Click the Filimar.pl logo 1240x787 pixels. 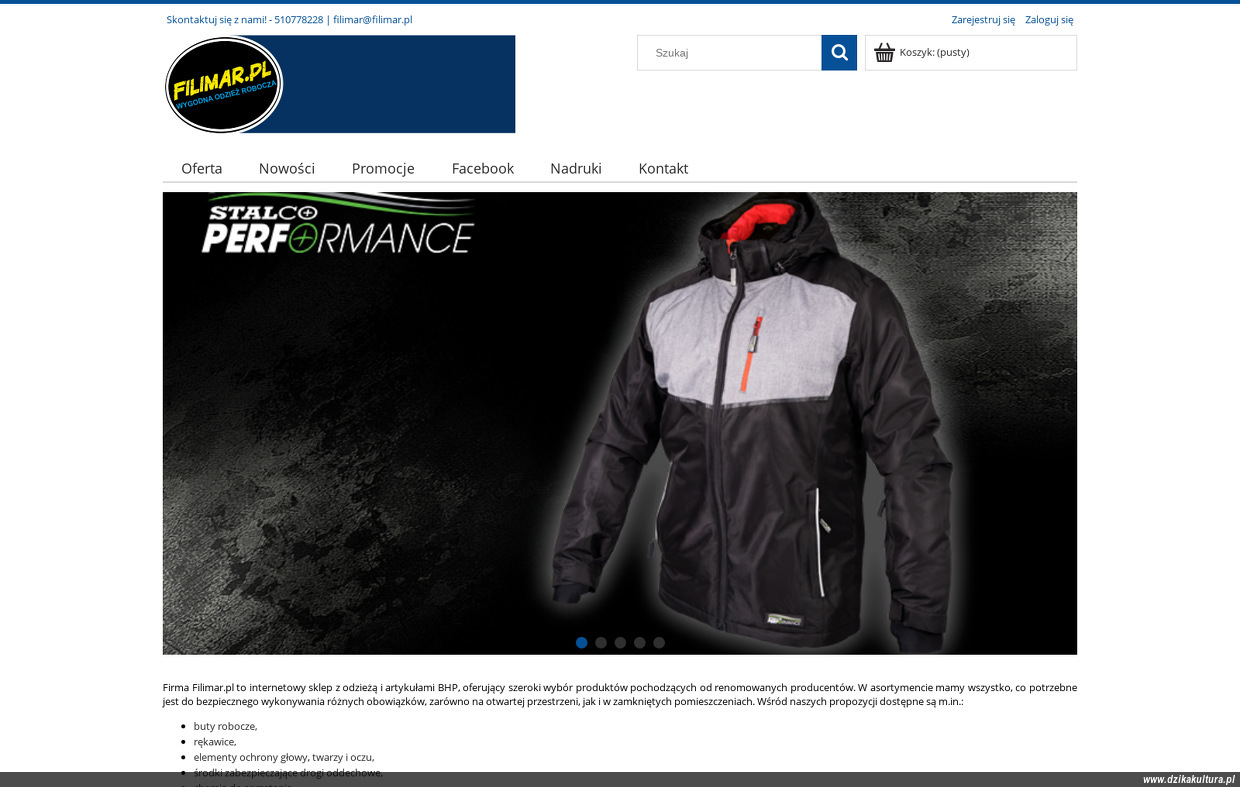339,84
